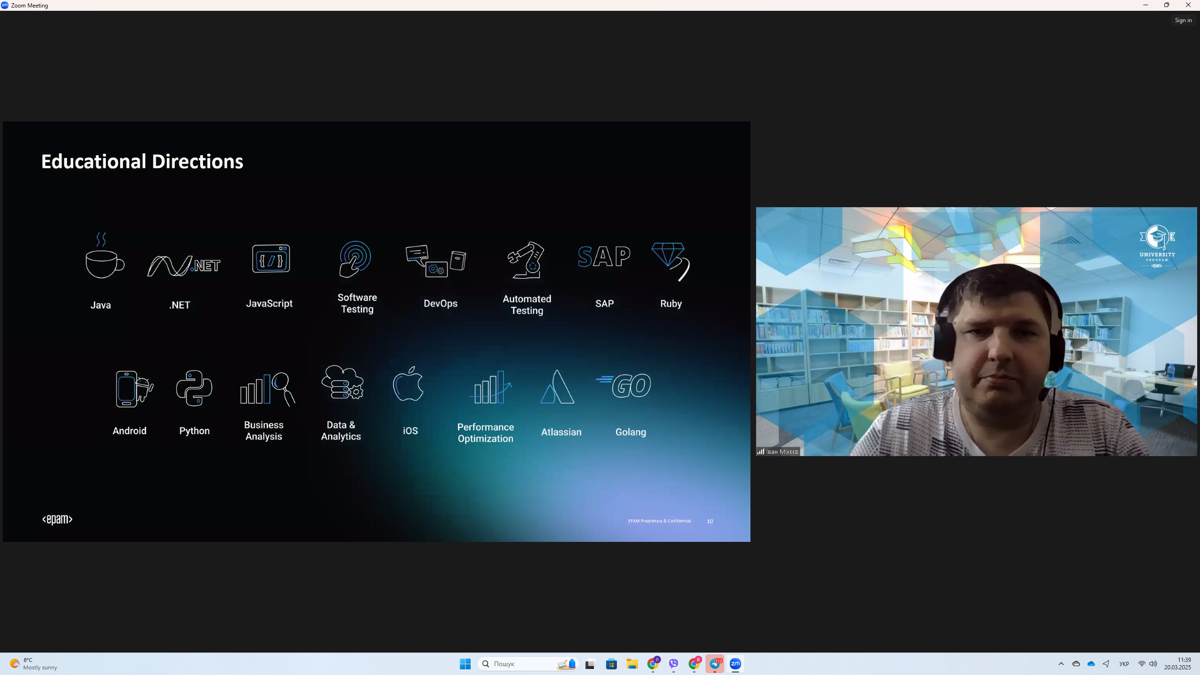Click the .NET wave logo icon

tap(184, 265)
